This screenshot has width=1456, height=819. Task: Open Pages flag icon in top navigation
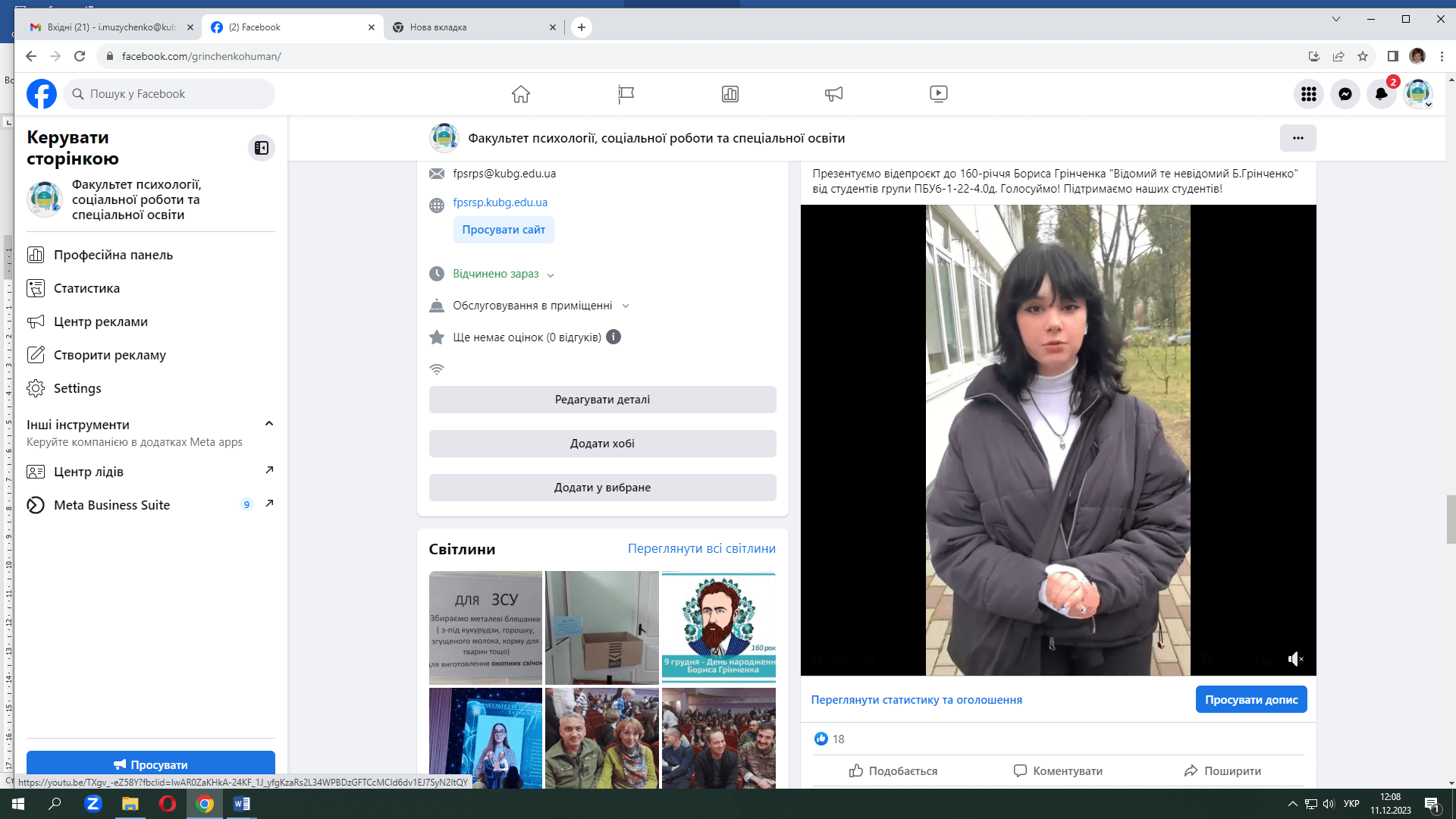tap(626, 94)
